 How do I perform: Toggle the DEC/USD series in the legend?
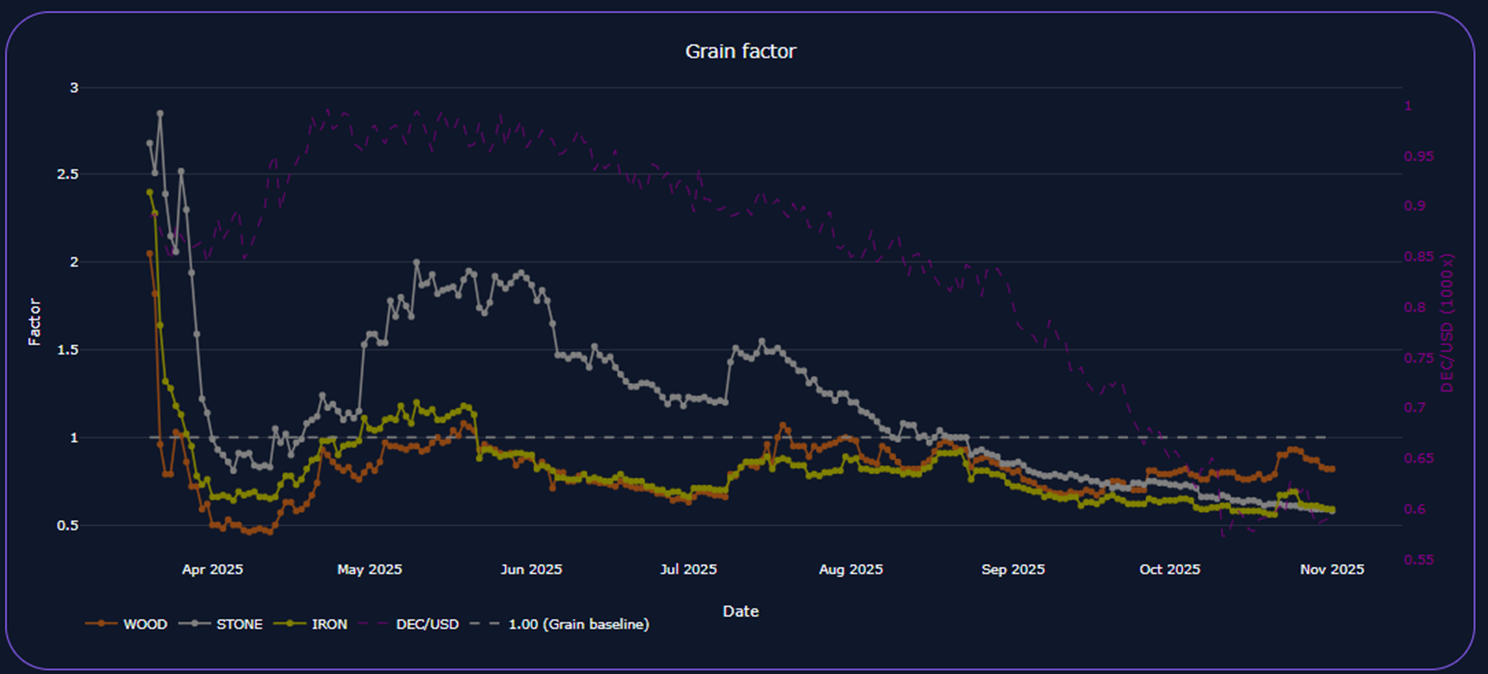click(x=408, y=624)
